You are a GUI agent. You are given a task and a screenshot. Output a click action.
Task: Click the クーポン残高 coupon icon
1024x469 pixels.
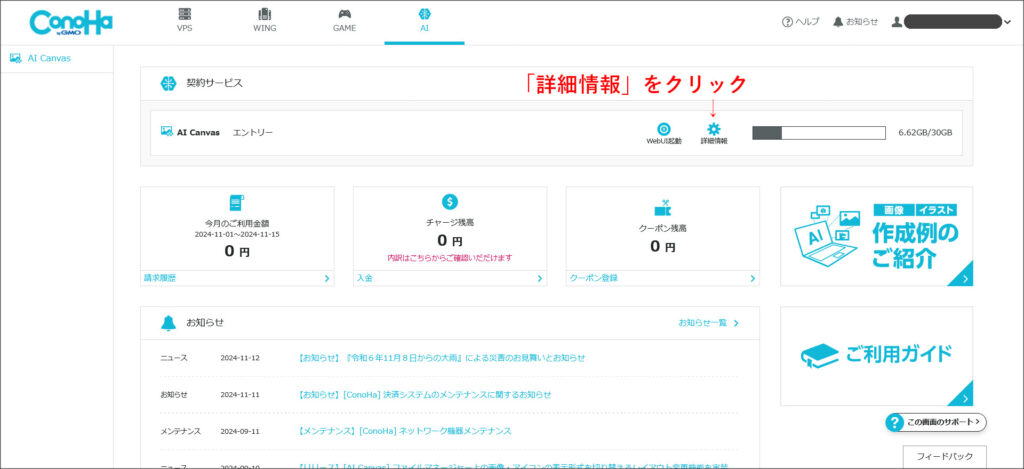click(662, 208)
